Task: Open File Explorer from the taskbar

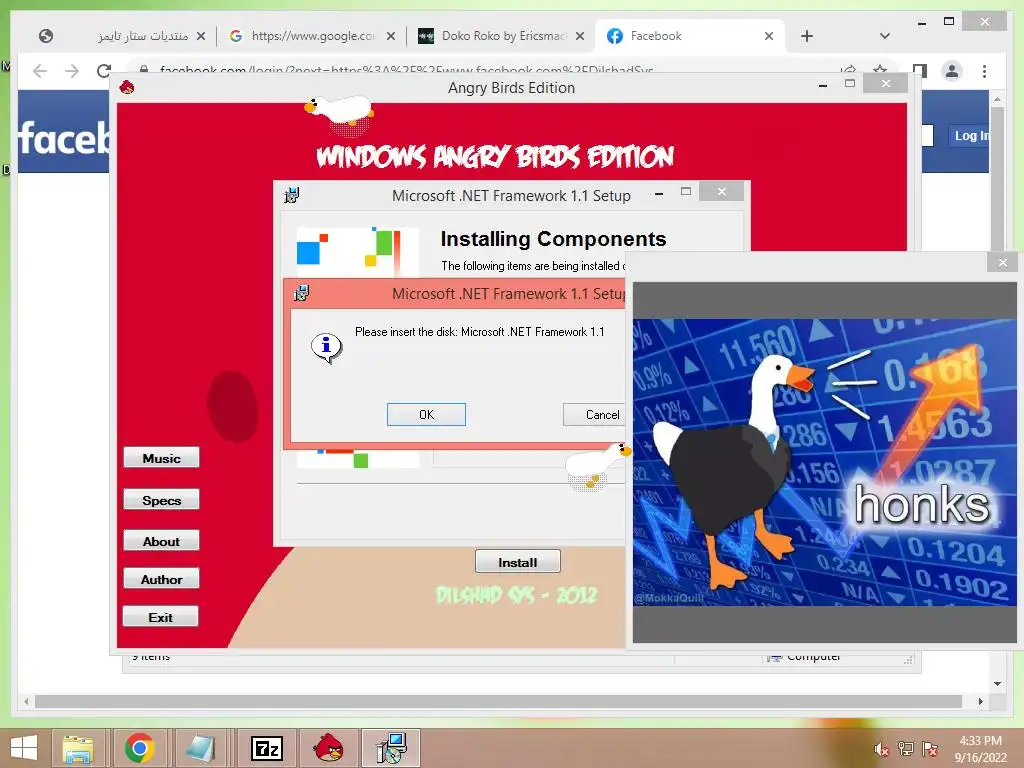Action: pos(77,748)
